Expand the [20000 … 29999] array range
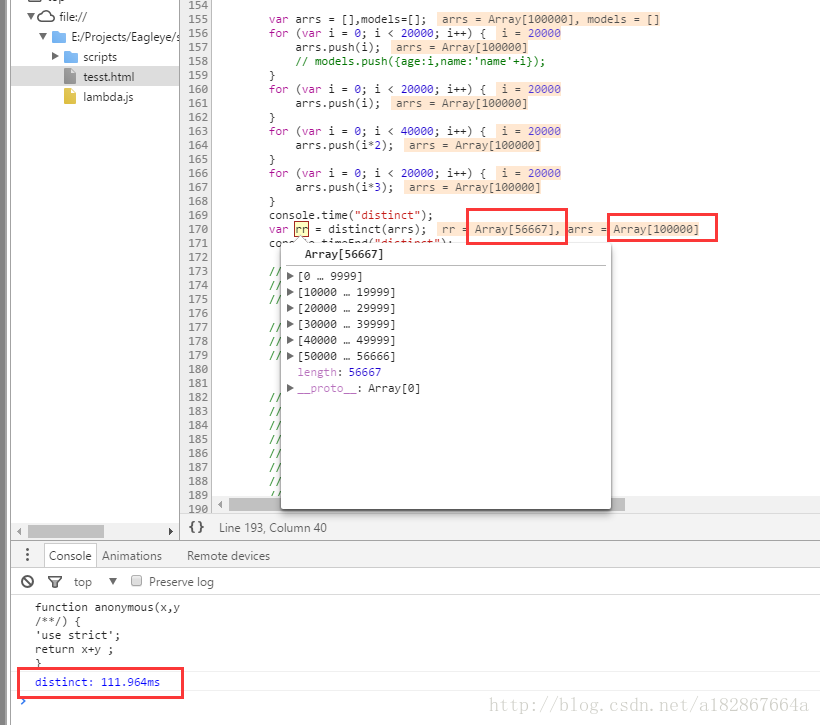Screen dimensions: 820x725 (290, 308)
